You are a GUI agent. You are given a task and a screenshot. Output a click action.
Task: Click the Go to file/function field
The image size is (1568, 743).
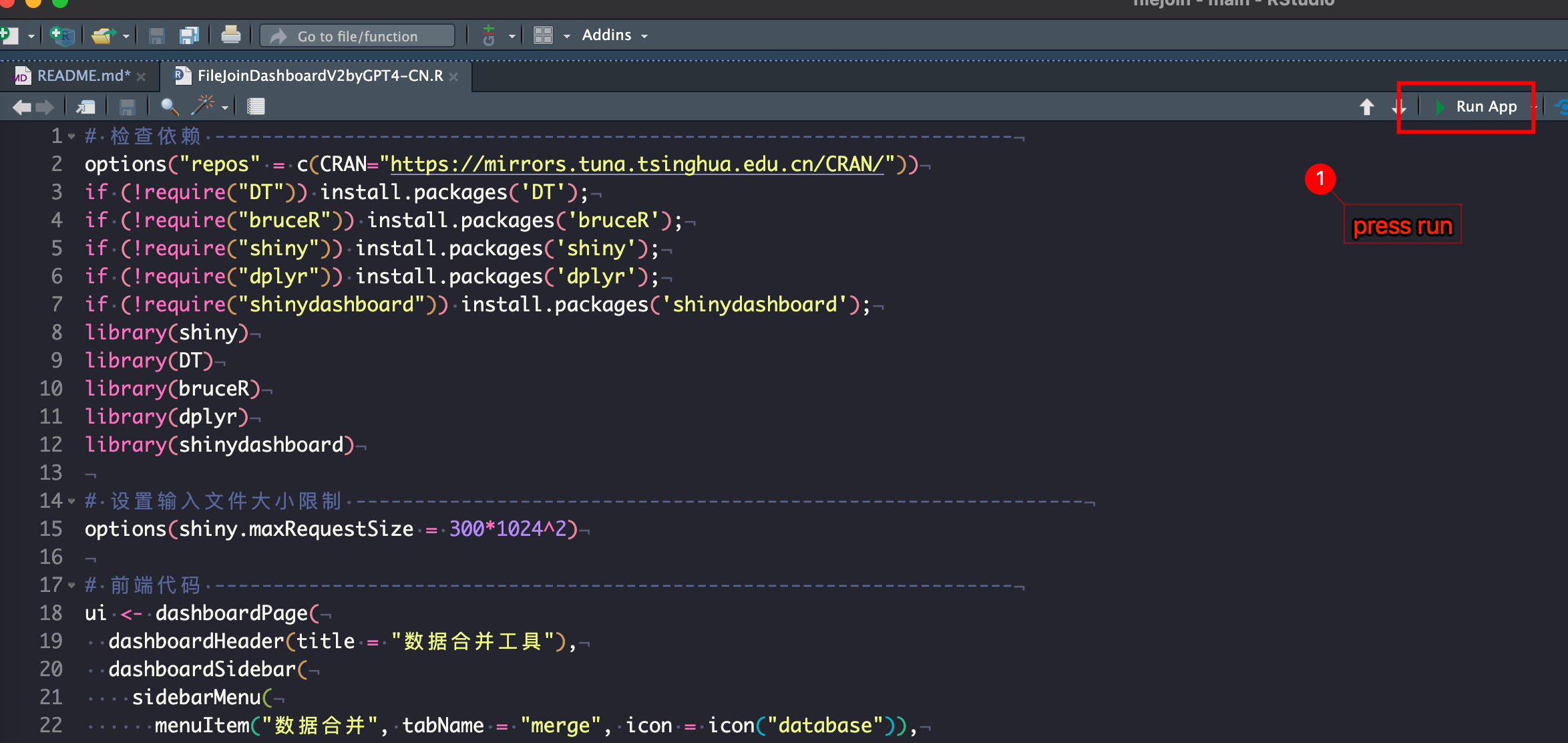(x=357, y=36)
